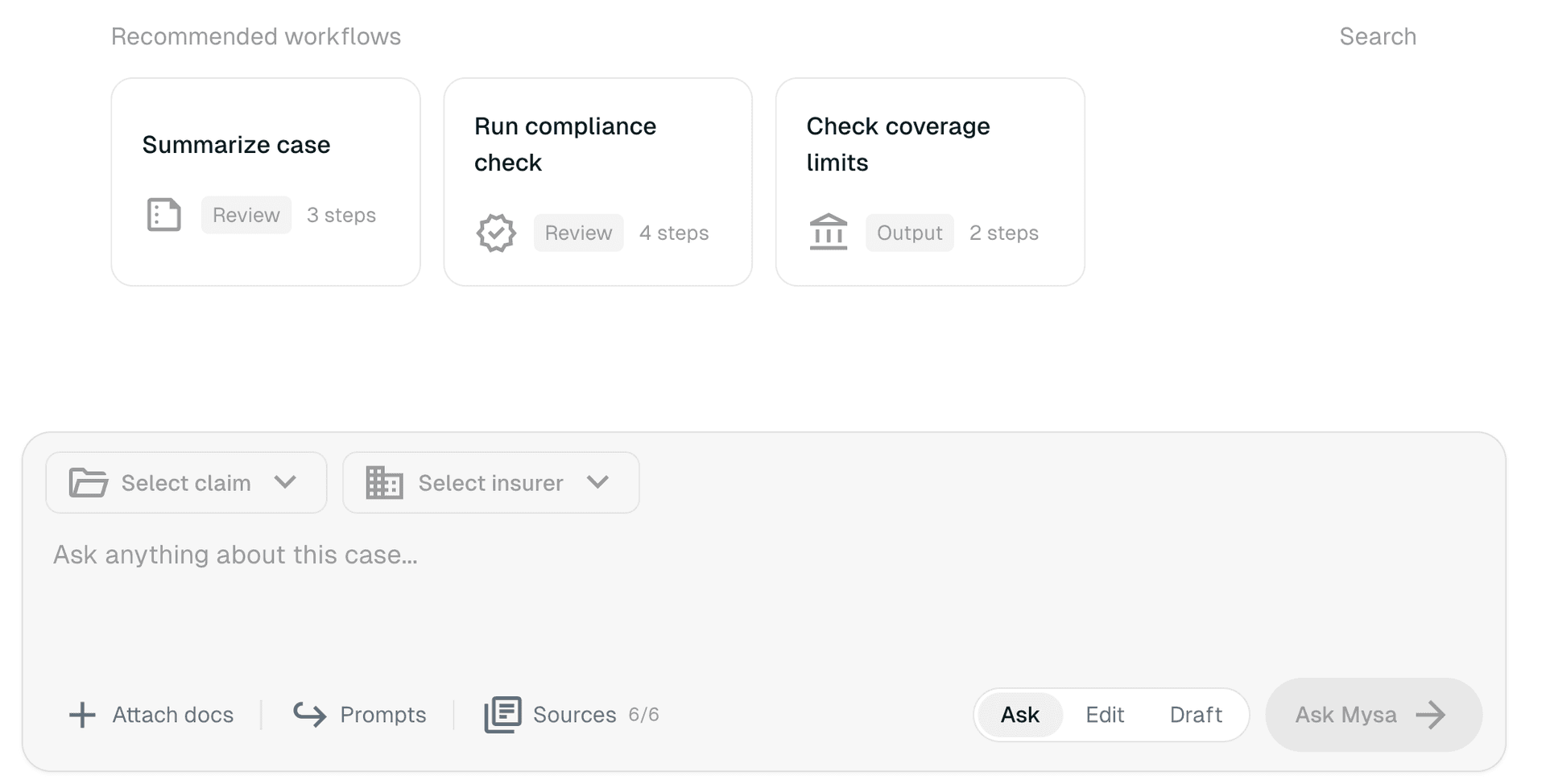Click the arrow icon beside Prompts
The image size is (1546, 784).
(x=310, y=715)
